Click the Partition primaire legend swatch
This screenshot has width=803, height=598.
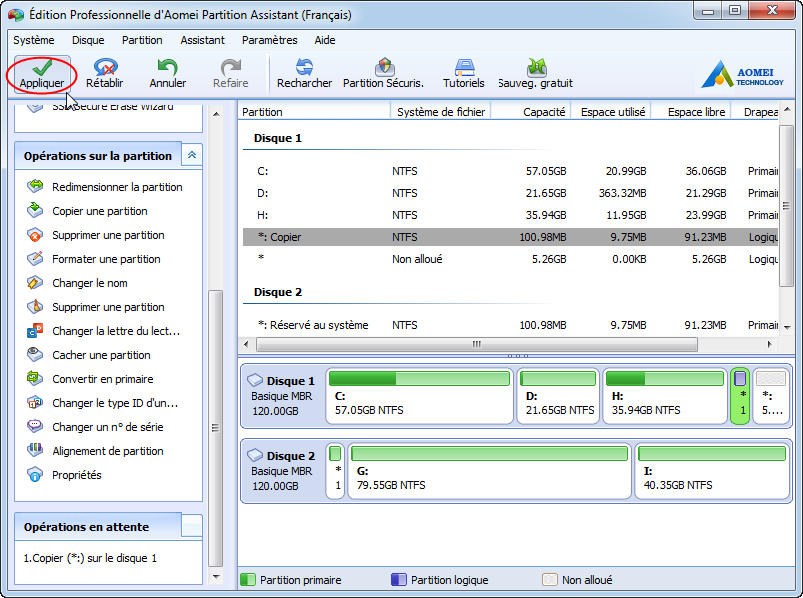point(248,580)
